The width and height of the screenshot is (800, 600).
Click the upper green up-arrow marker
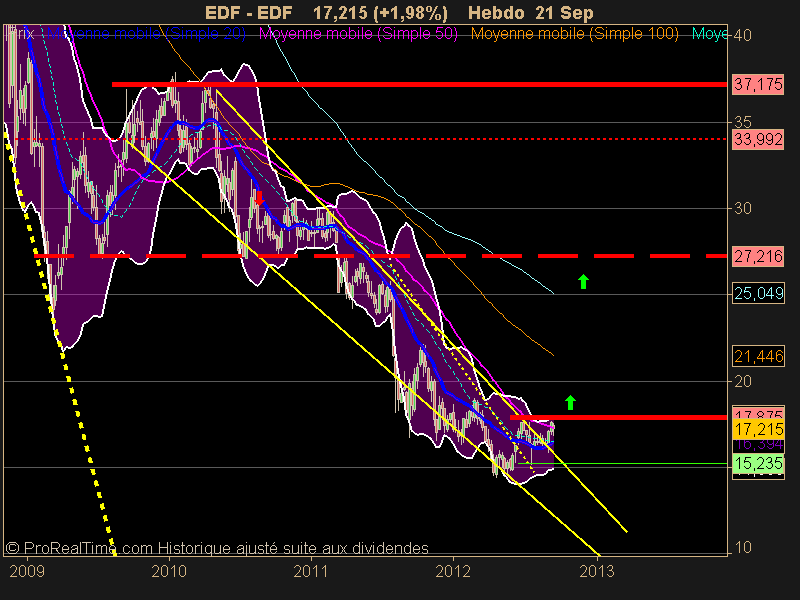point(583,282)
